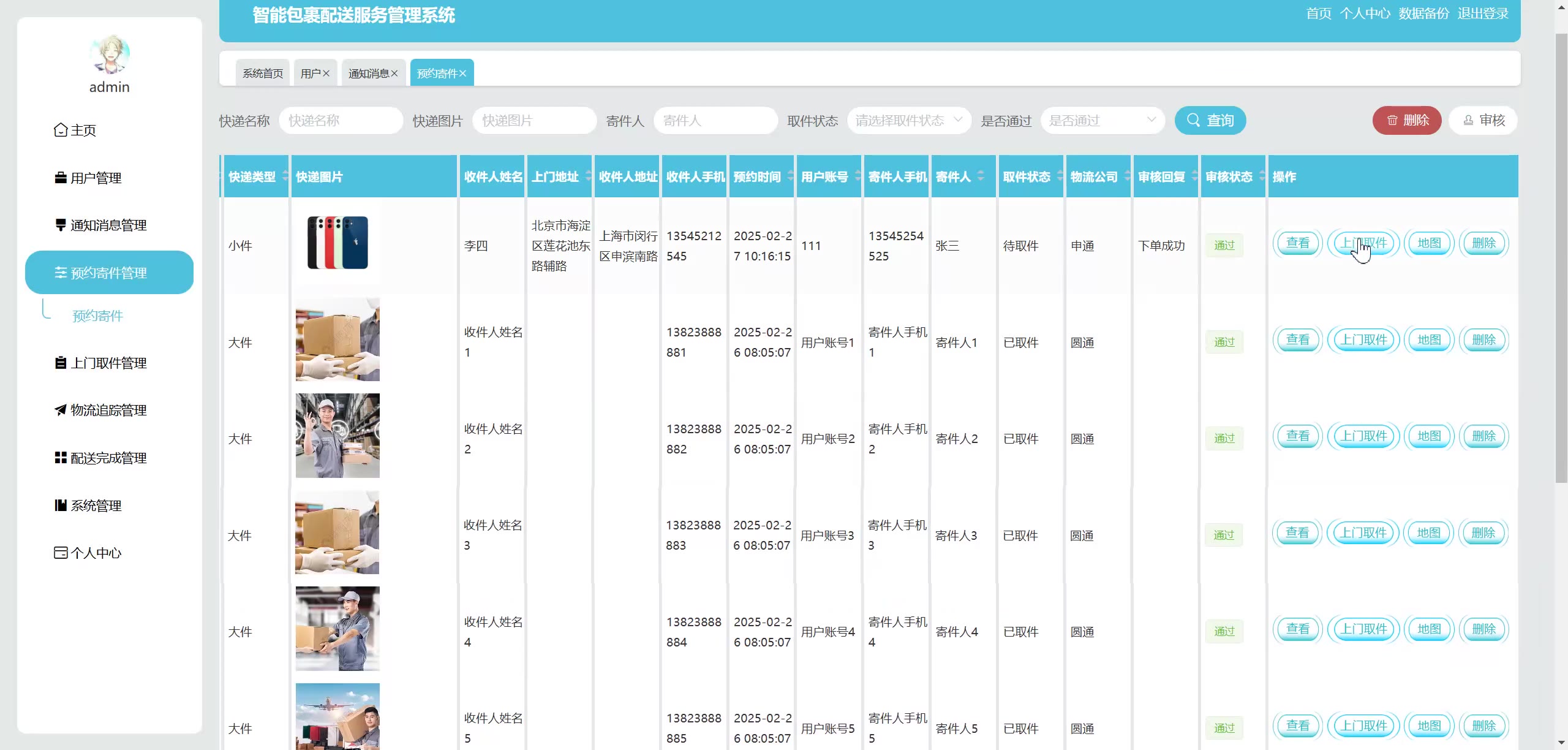Click the briefcase icon for 用户管理
This screenshot has height=750, width=1568.
(61, 178)
